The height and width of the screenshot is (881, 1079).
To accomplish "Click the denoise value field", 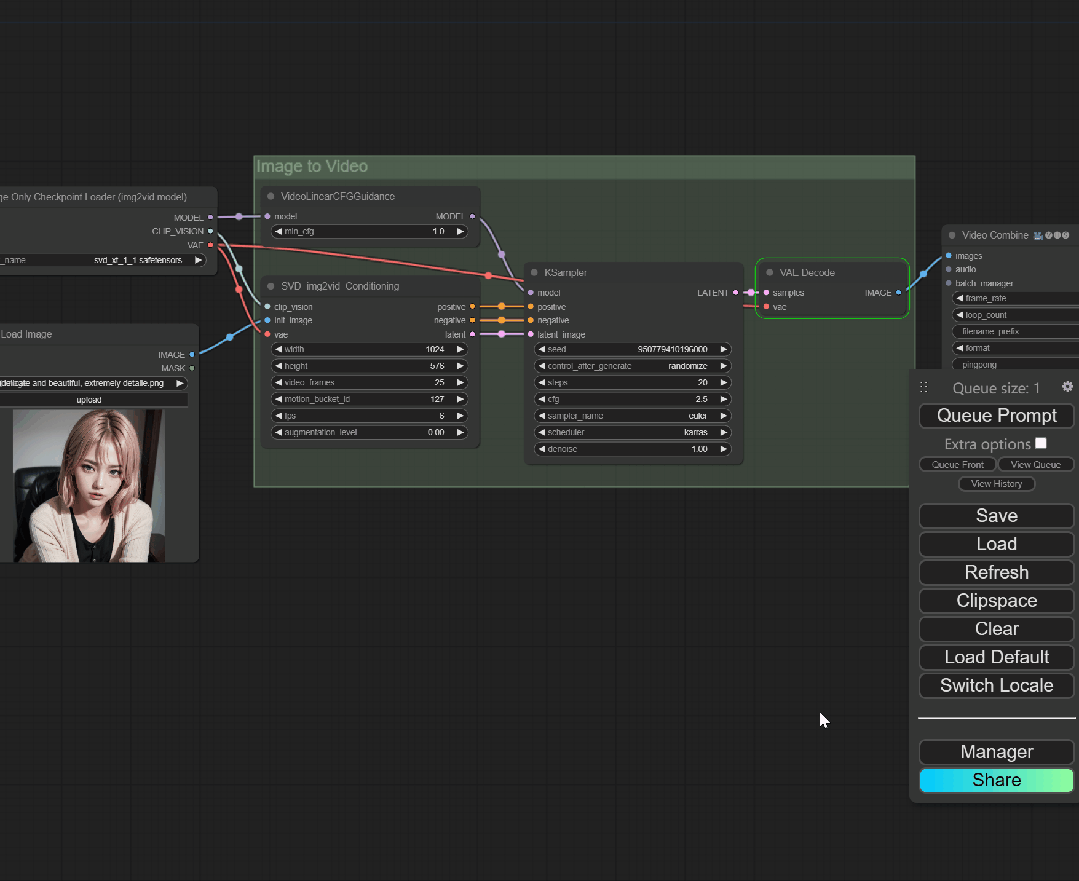I will (632, 449).
